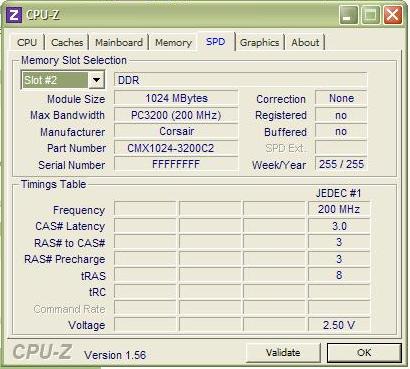Click the Validate button
This screenshot has width=410, height=369.
(x=283, y=353)
